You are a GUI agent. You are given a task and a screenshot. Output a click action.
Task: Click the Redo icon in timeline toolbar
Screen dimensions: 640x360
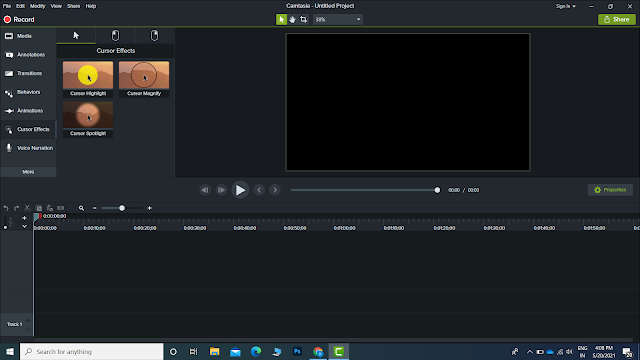(16, 208)
